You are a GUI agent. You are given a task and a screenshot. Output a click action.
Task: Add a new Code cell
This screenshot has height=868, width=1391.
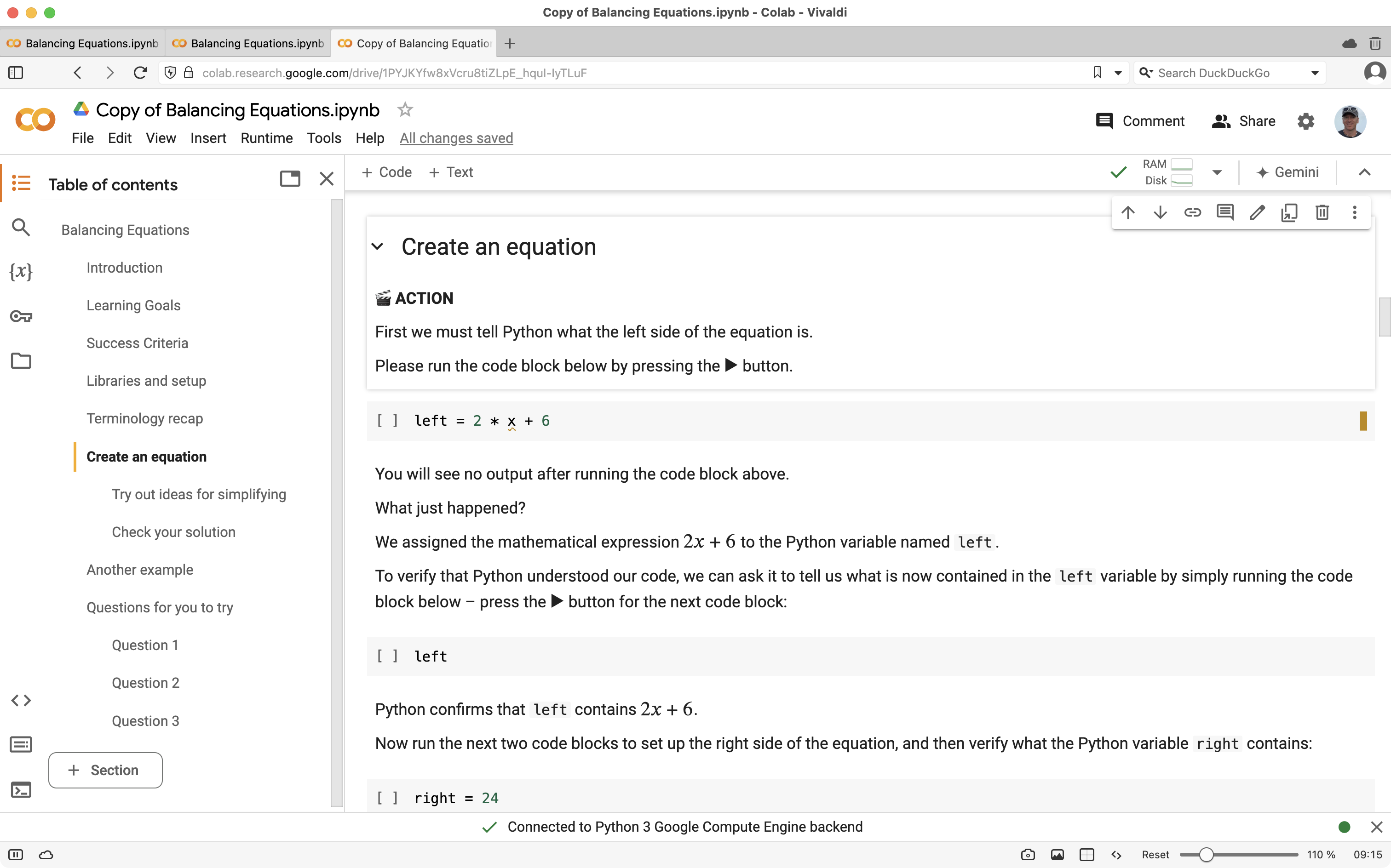pyautogui.click(x=386, y=172)
